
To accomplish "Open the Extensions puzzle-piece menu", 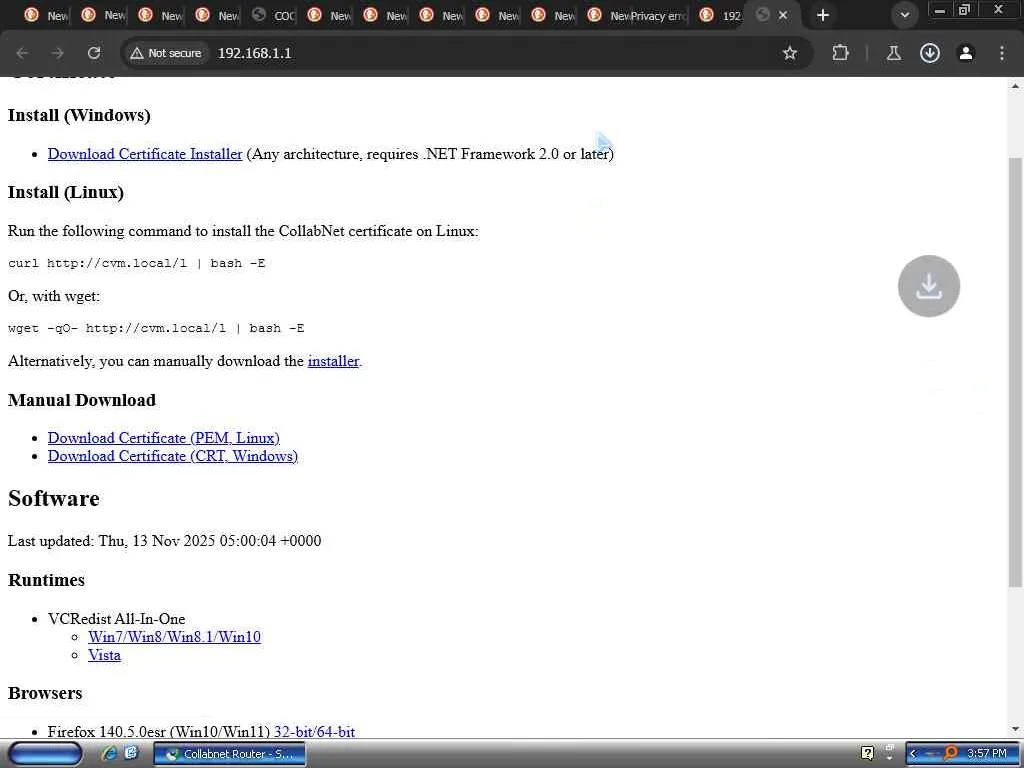I will tap(840, 53).
